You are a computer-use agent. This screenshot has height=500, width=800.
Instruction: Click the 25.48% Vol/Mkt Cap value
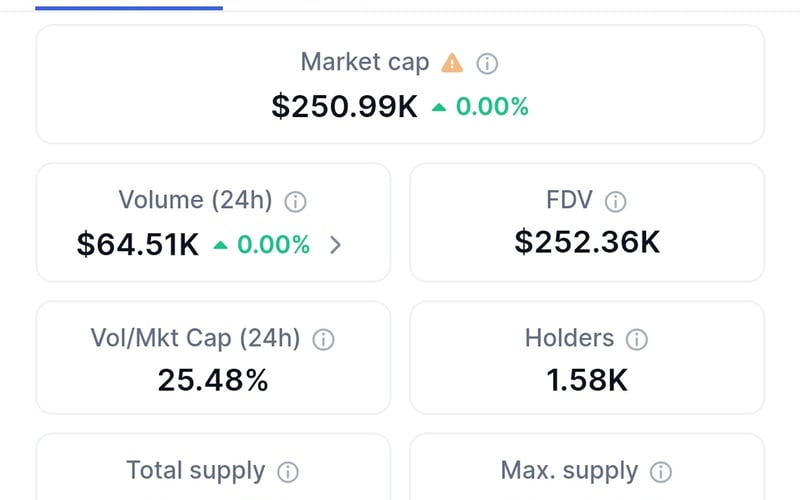click(x=213, y=380)
